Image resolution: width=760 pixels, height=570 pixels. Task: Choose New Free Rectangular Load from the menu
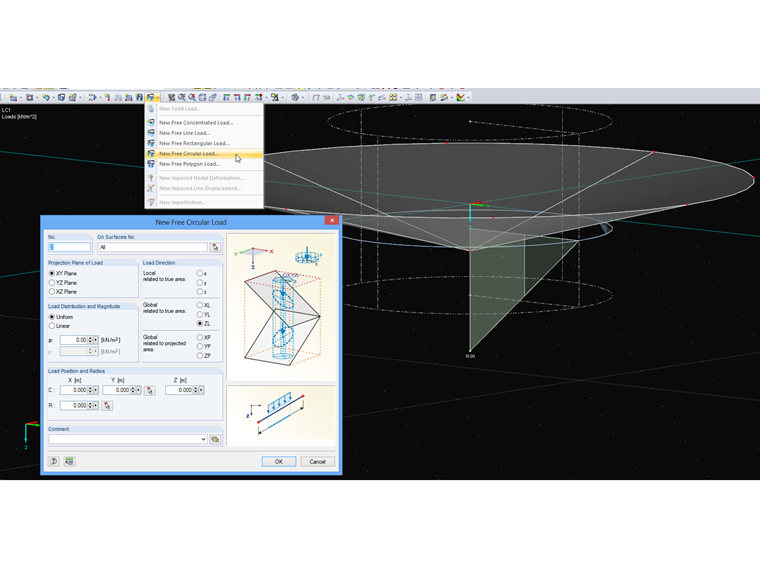click(x=204, y=143)
